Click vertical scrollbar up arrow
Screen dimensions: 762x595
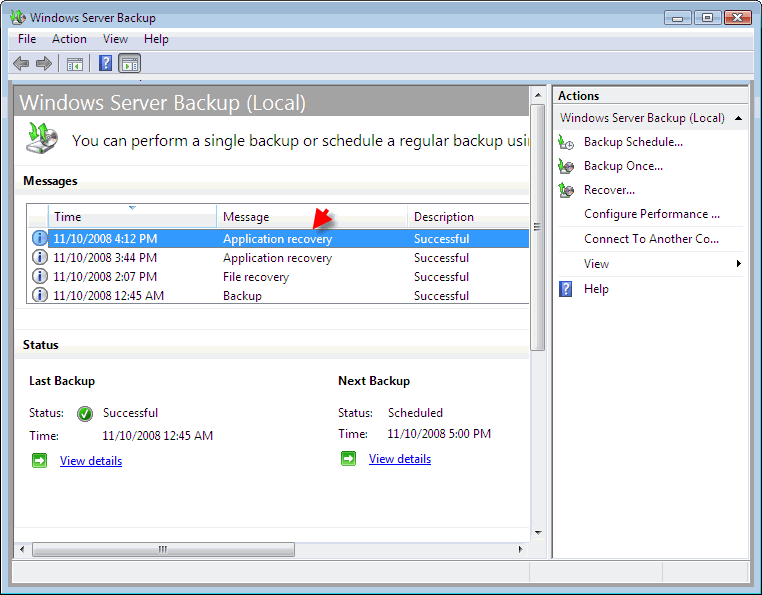pos(537,95)
